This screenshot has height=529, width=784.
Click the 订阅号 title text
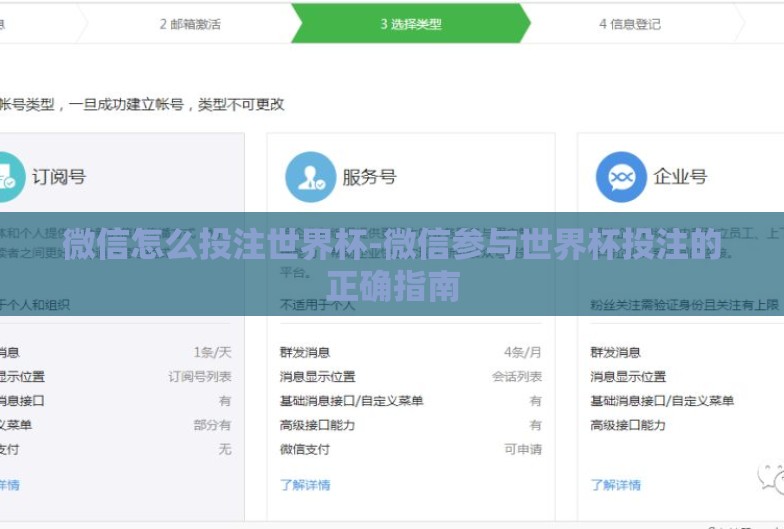click(59, 177)
